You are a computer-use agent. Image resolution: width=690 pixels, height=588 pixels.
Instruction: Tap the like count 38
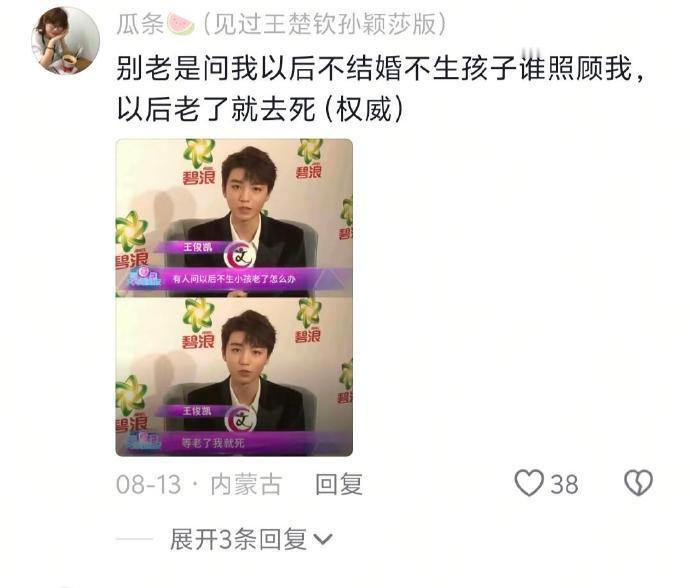565,485
